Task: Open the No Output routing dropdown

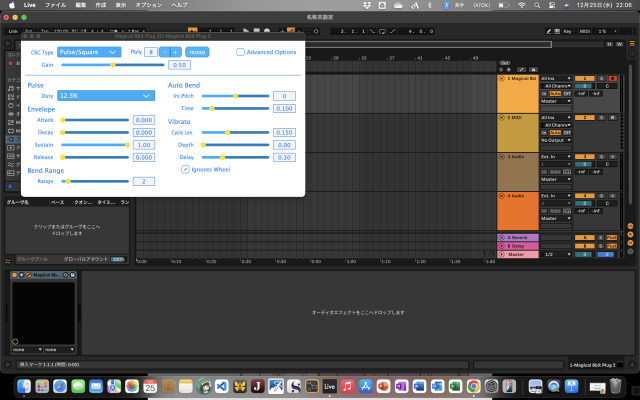Action: point(555,140)
